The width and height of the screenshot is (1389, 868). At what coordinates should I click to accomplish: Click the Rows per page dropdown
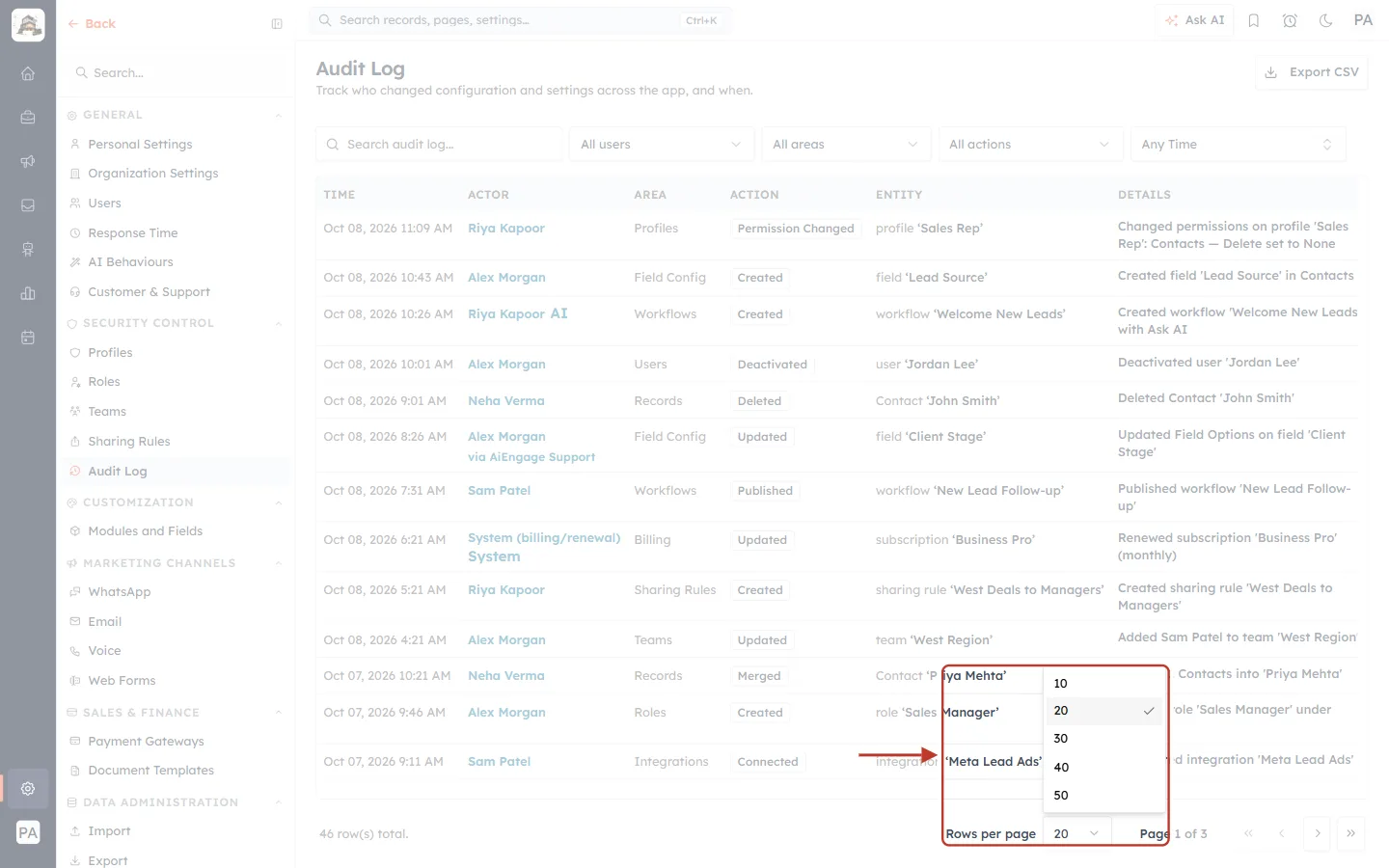point(1077,833)
